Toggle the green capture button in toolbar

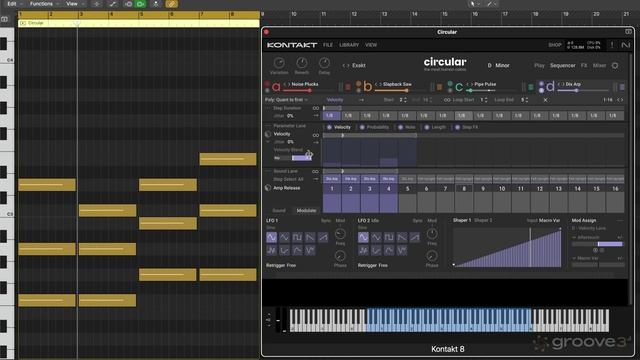(140, 4)
